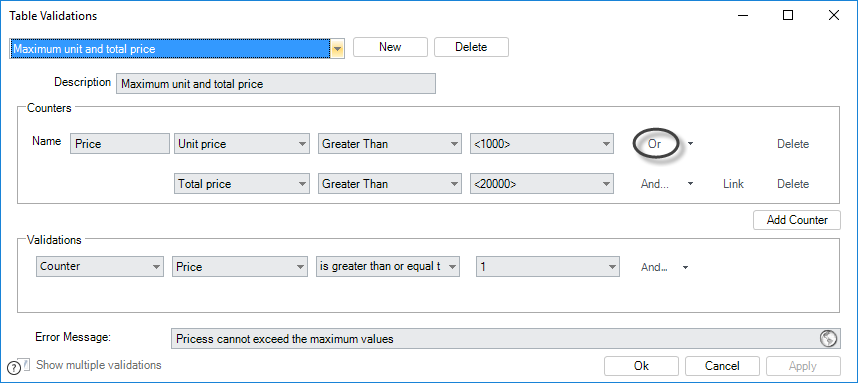Click Delete link in Total price row
Image resolution: width=858 pixels, height=383 pixels.
click(793, 184)
